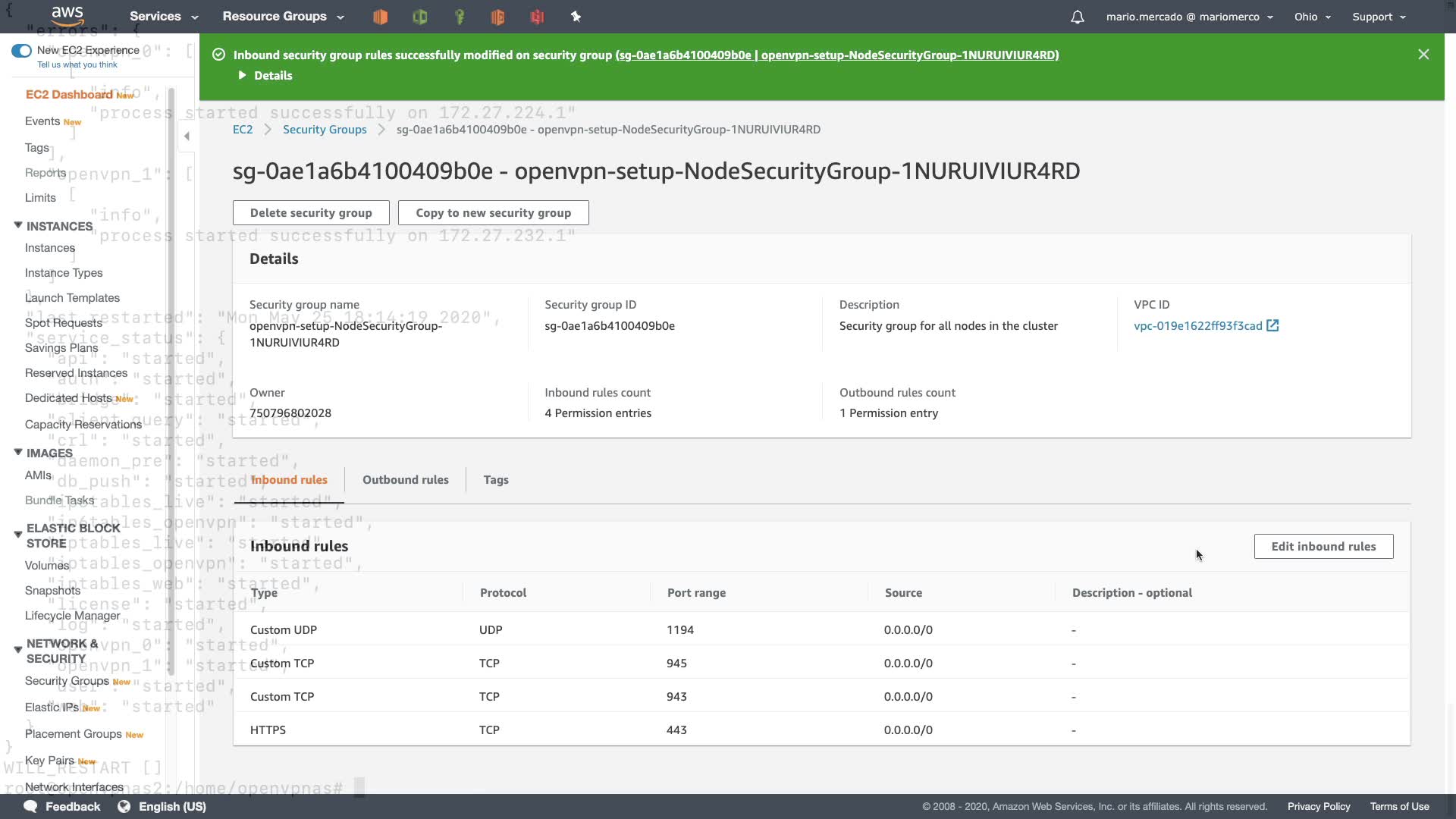Image resolution: width=1456 pixels, height=819 pixels.
Task: Click the AWS logo home icon
Action: (67, 15)
